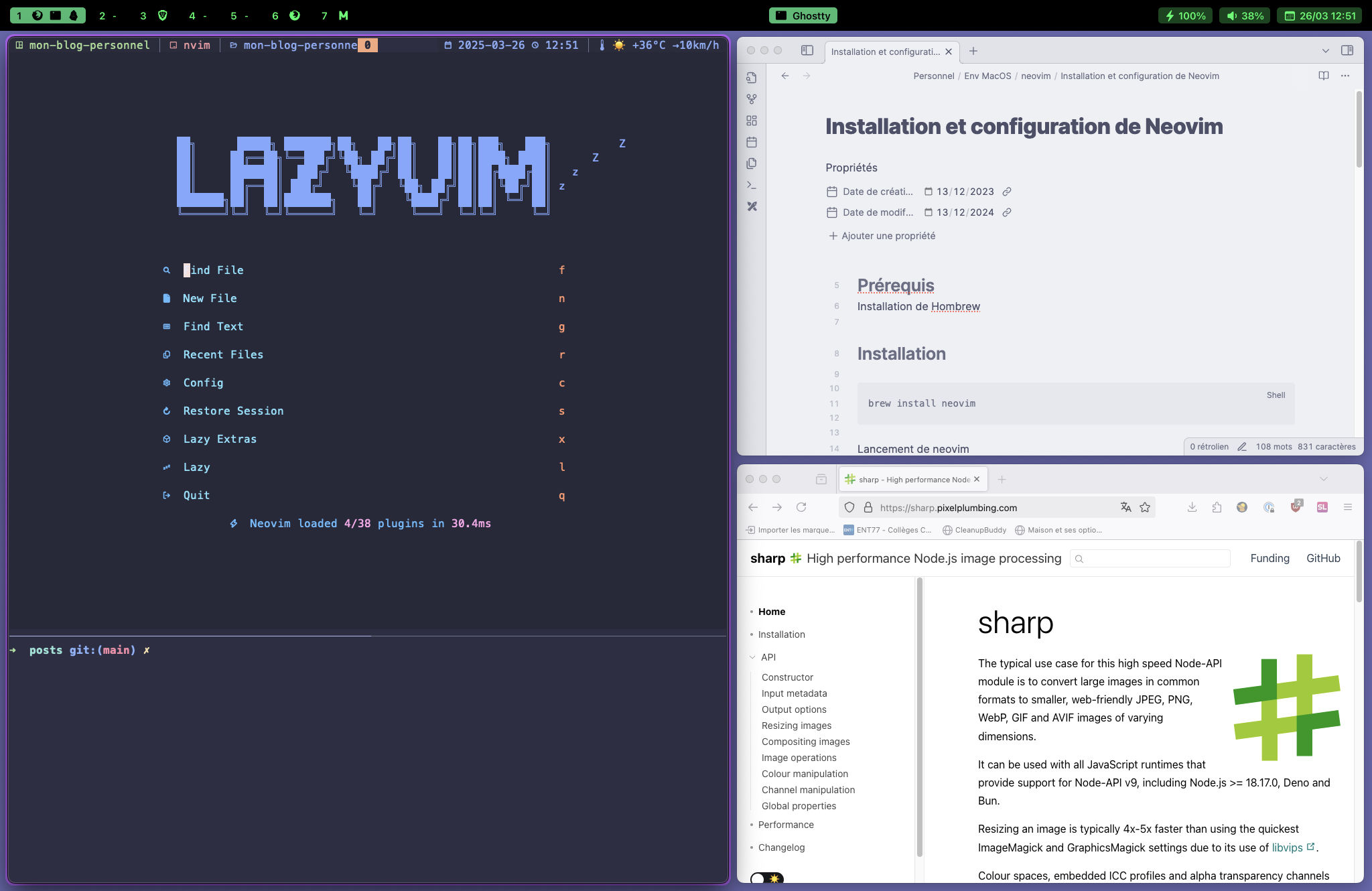Screen dimensions: 1372x891
Task: Click Funding link on sharp site
Action: click(x=1270, y=558)
